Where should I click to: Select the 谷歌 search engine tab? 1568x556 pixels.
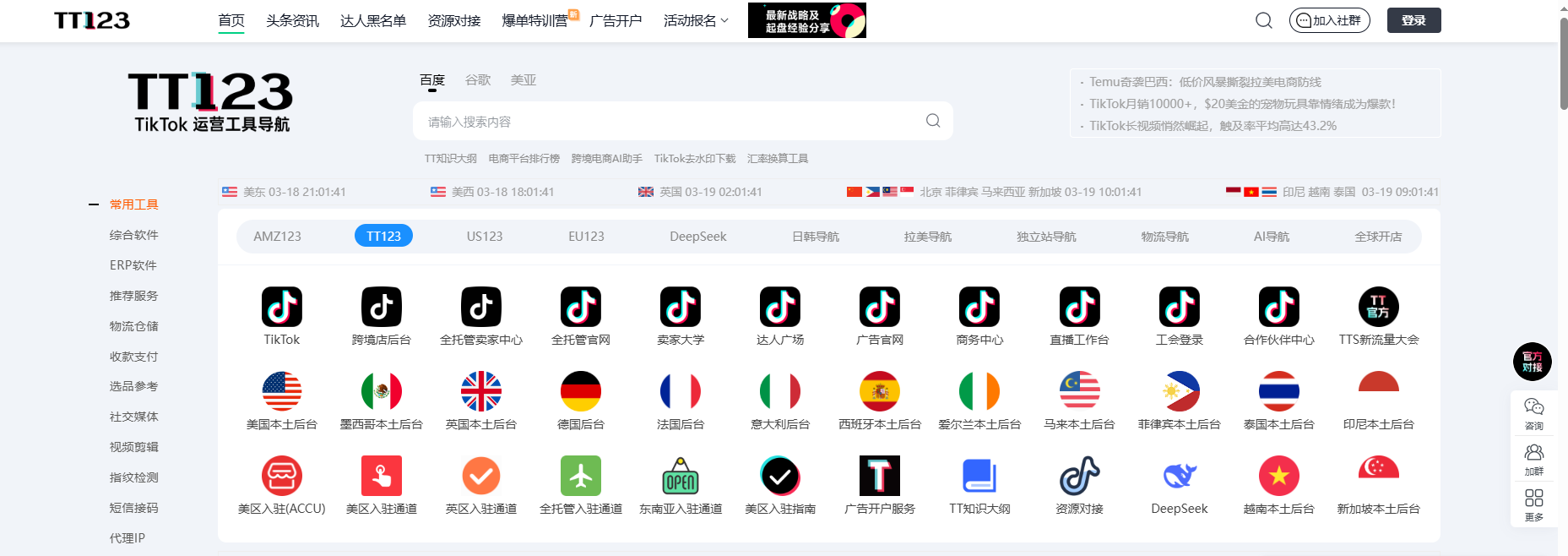478,79
